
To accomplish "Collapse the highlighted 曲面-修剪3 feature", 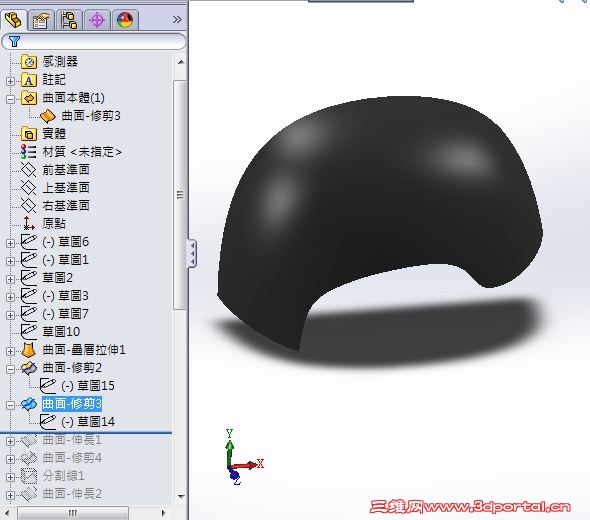I will pyautogui.click(x=11, y=405).
